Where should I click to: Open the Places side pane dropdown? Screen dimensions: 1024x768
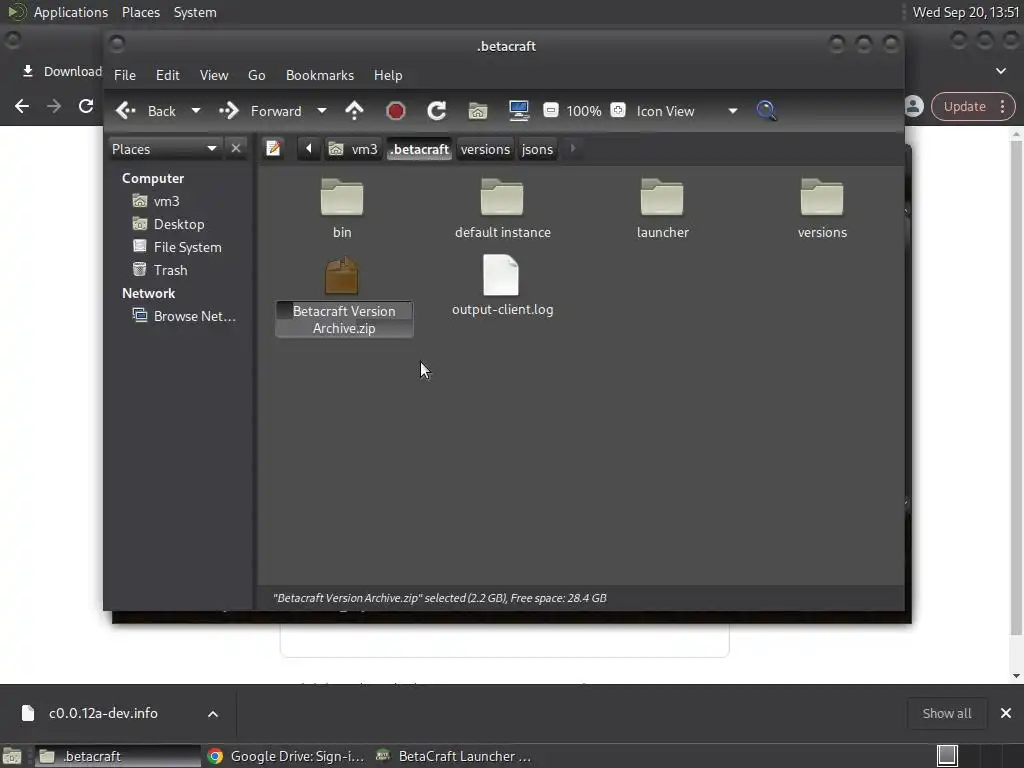coord(164,149)
